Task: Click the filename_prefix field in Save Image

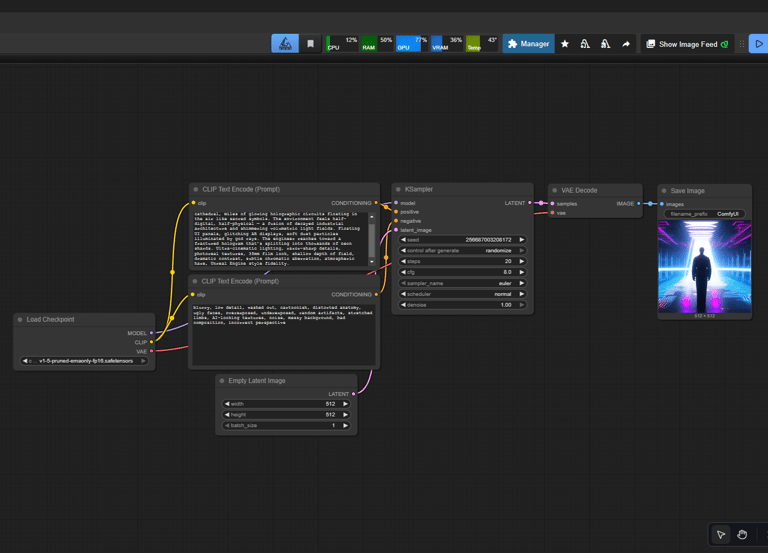Action: pyautogui.click(x=704, y=214)
